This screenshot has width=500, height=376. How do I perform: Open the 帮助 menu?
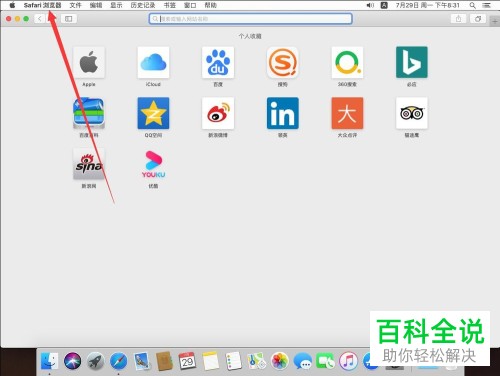[210, 5]
